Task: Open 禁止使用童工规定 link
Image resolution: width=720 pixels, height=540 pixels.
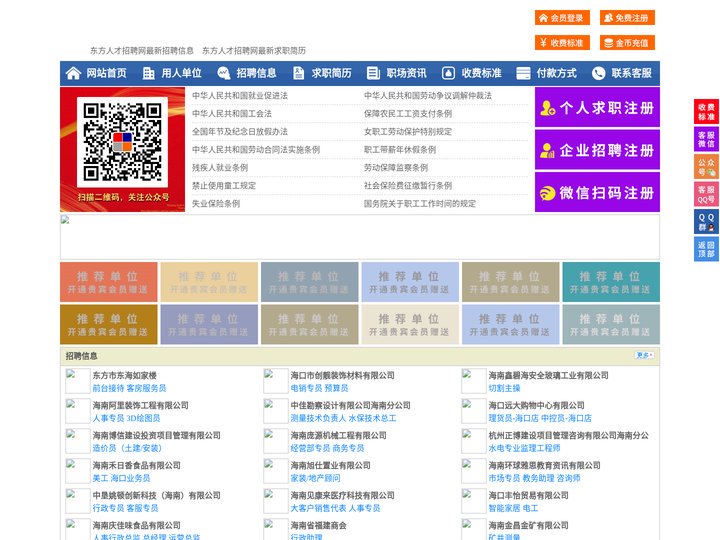Action: [x=224, y=186]
